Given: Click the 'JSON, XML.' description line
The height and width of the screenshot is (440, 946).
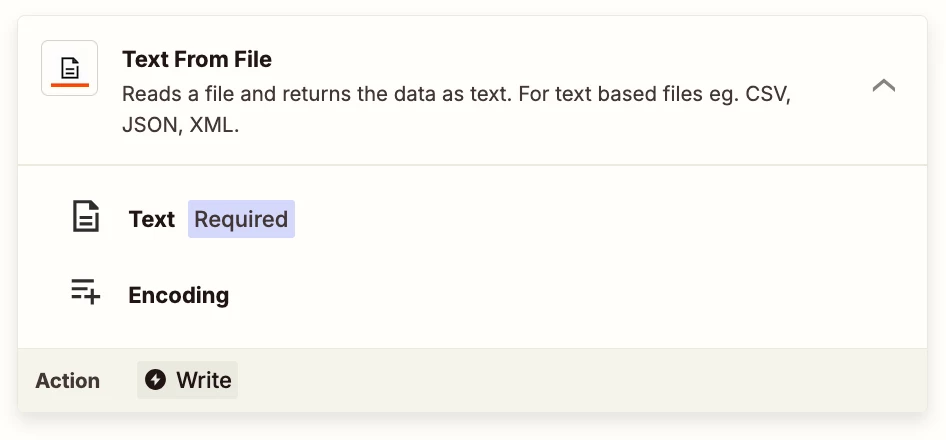Looking at the screenshot, I should click(x=181, y=126).
